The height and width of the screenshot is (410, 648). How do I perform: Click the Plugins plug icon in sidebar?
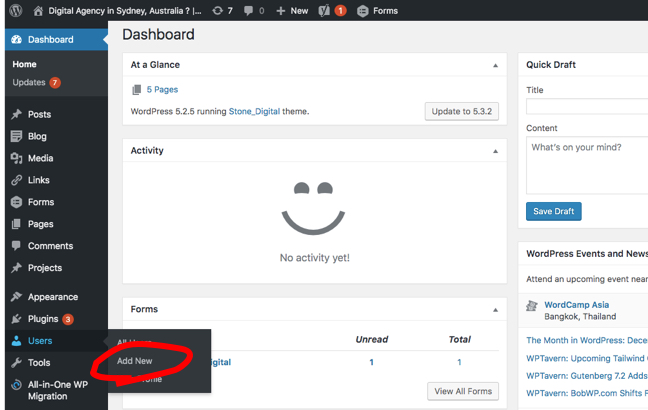(16, 319)
